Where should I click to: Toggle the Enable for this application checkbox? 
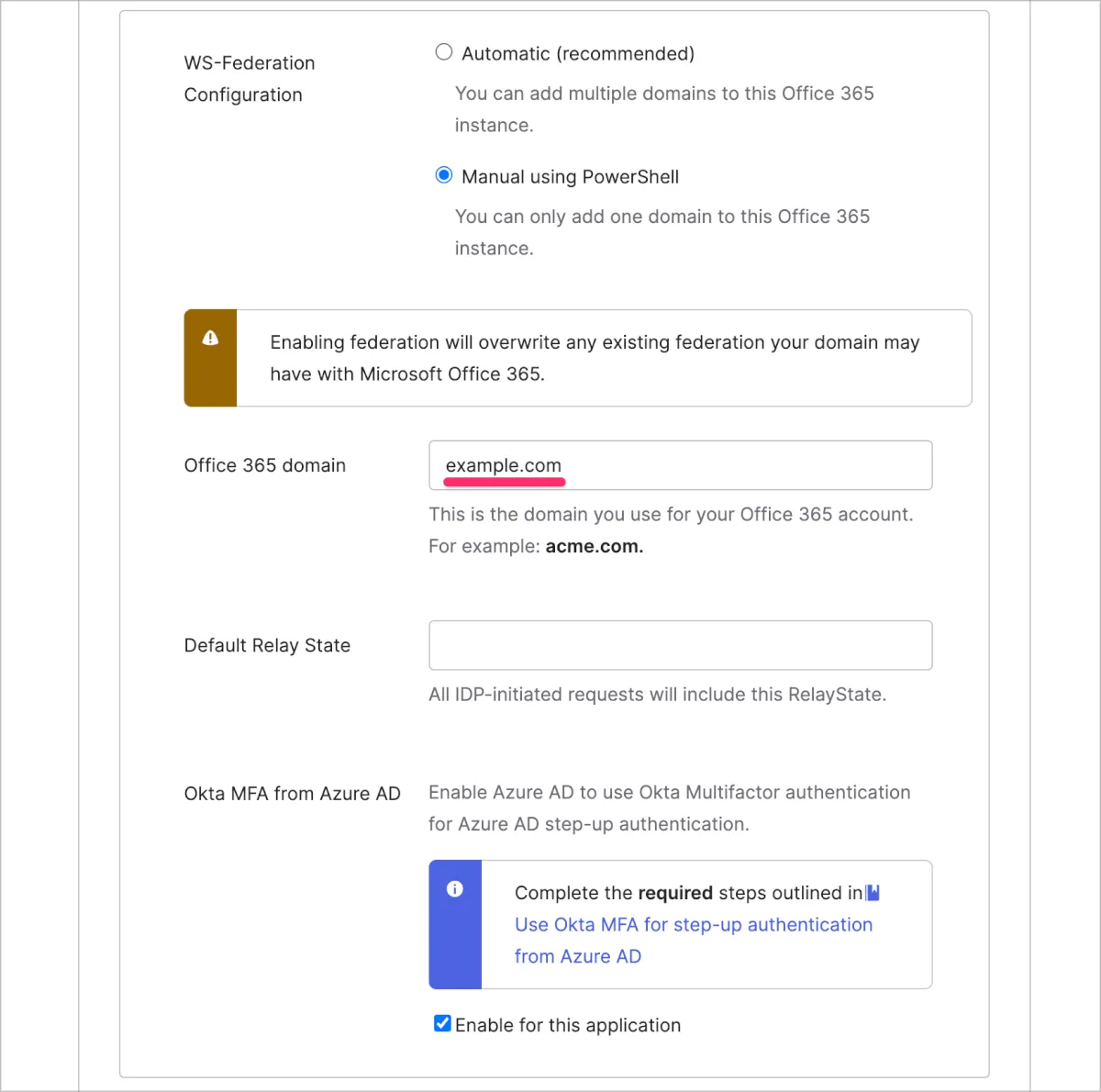(442, 1024)
